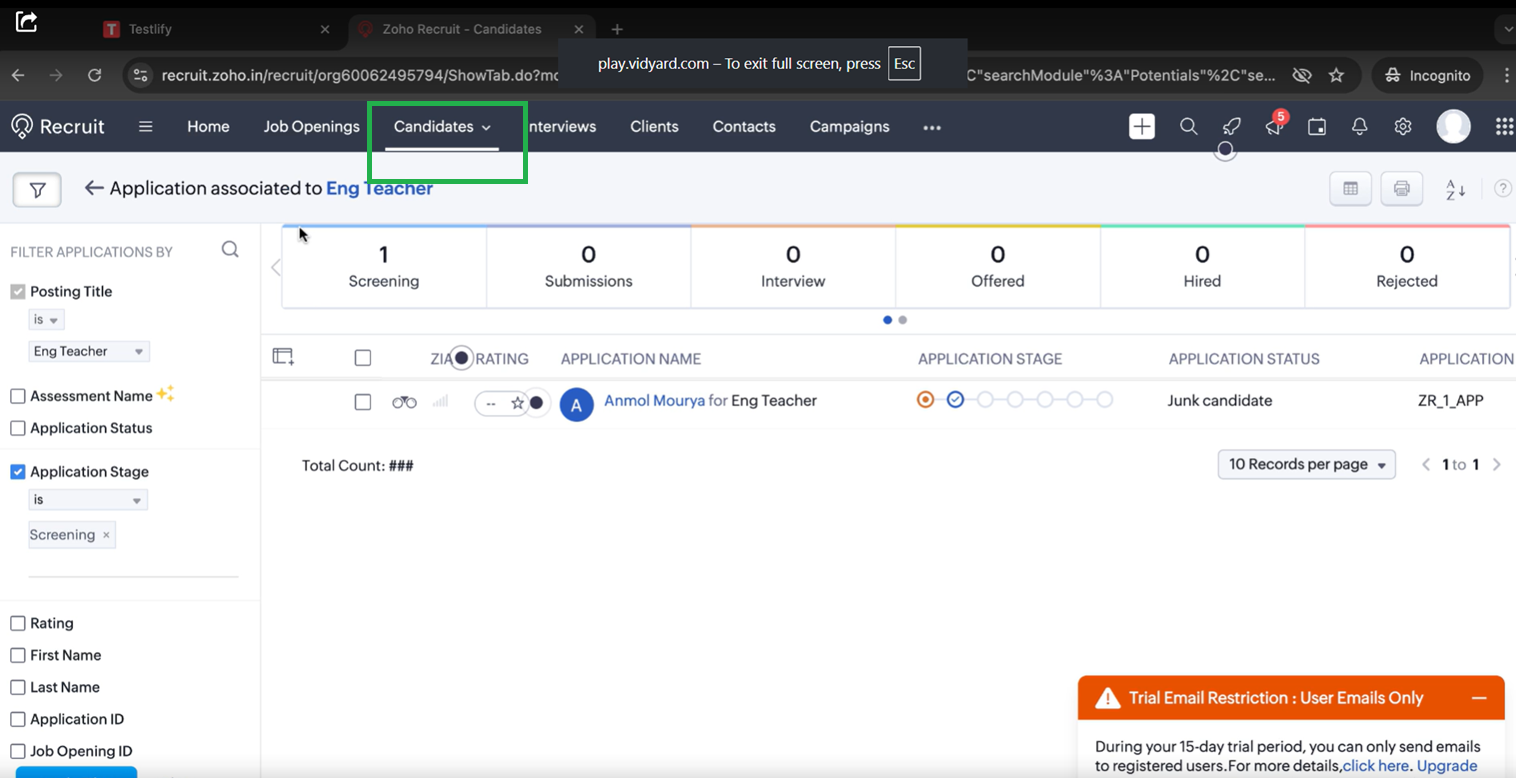The height and width of the screenshot is (778, 1516).
Task: Open more modules ellipsis in nav bar
Action: (x=932, y=127)
